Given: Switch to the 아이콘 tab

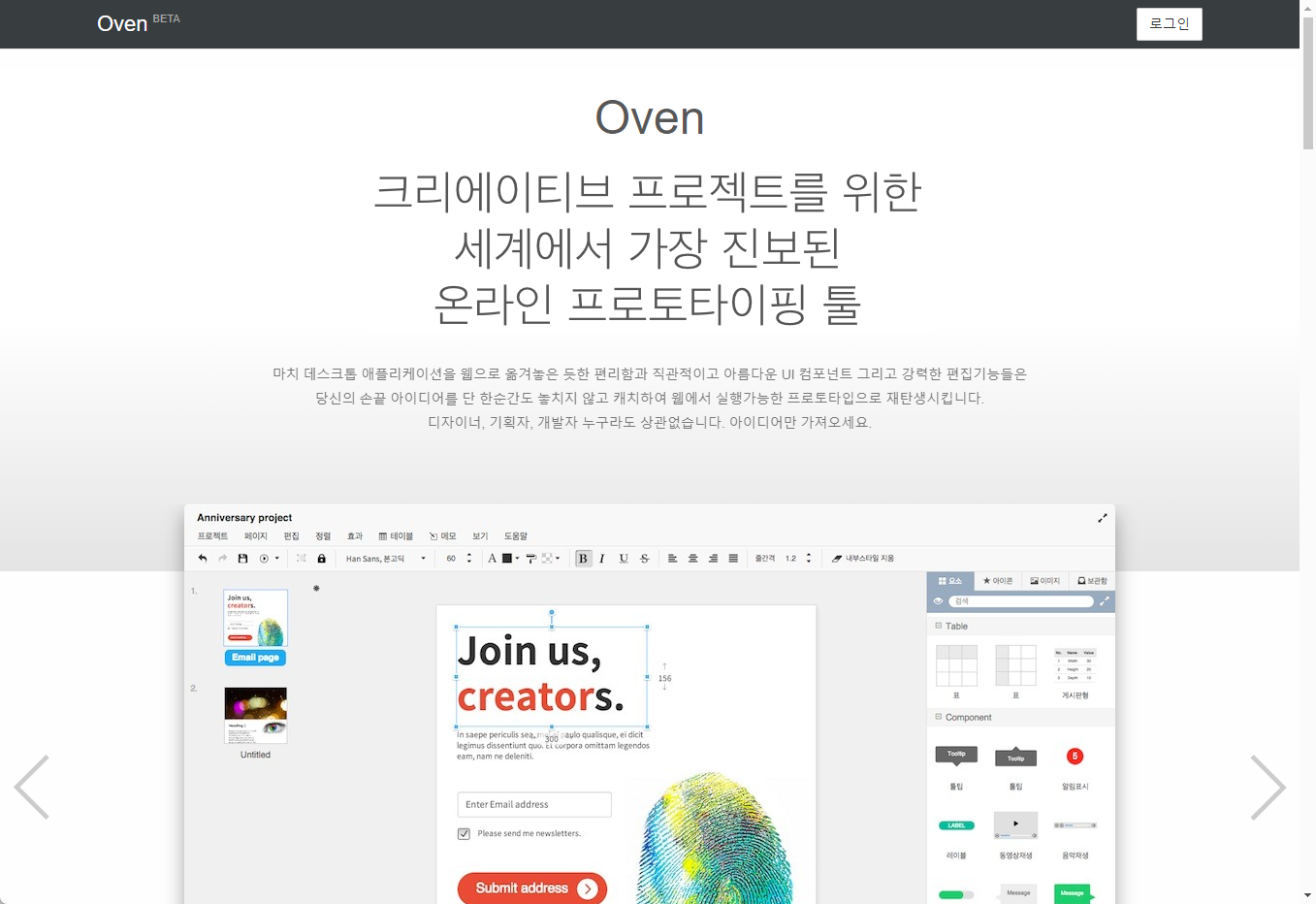Looking at the screenshot, I should (998, 581).
